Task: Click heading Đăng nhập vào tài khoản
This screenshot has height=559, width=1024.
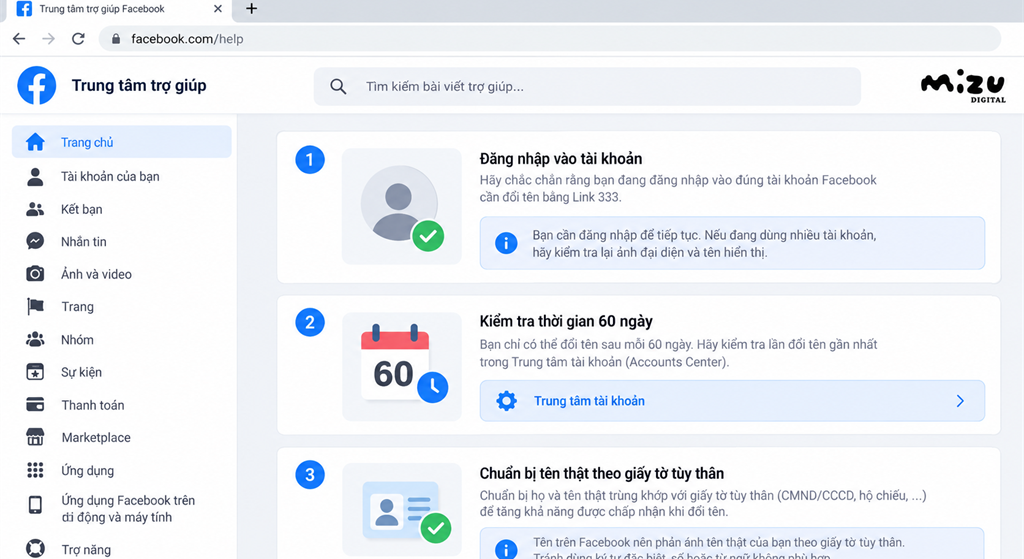Action: click(561, 159)
